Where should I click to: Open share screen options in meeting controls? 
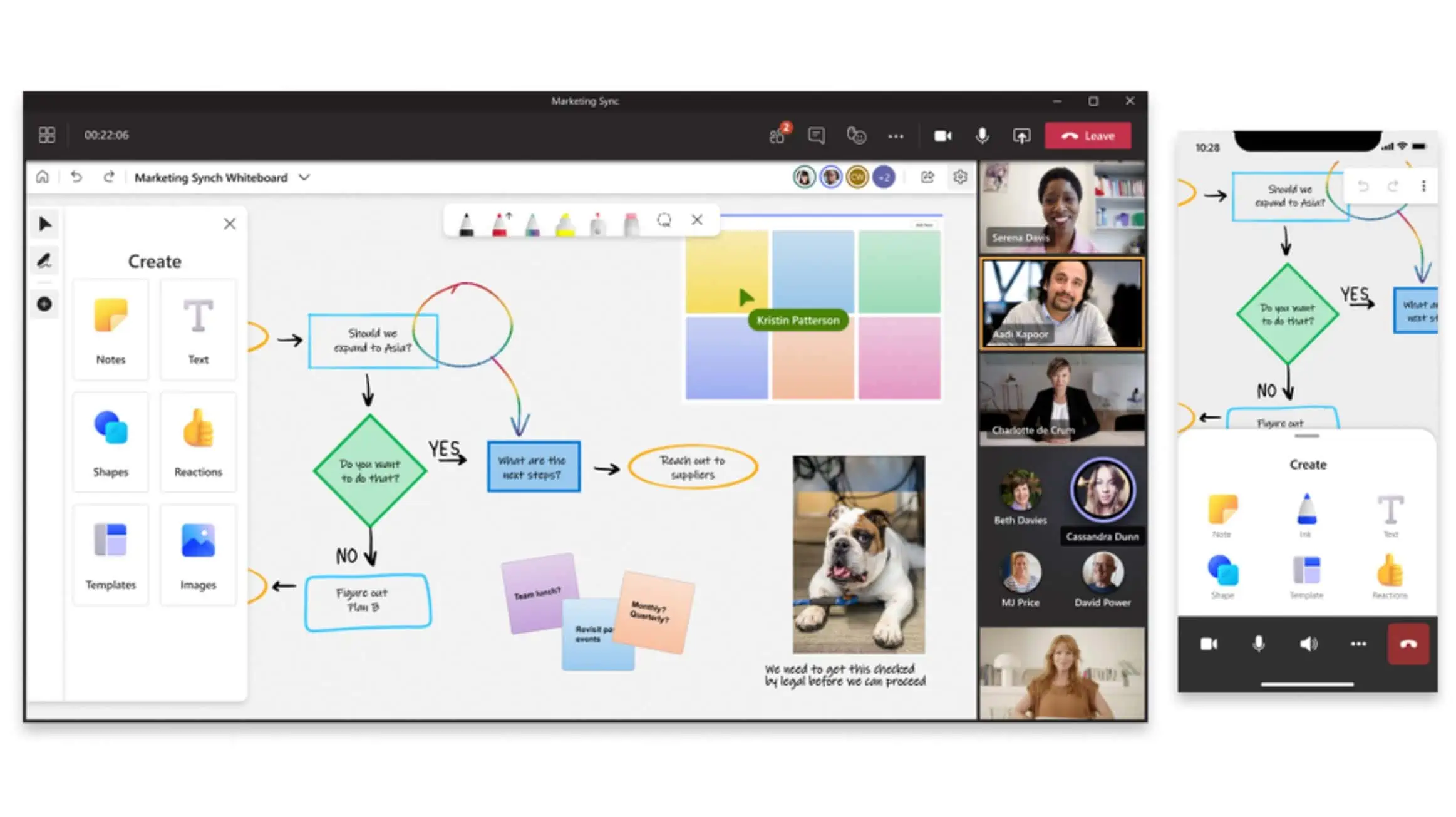1020,135
